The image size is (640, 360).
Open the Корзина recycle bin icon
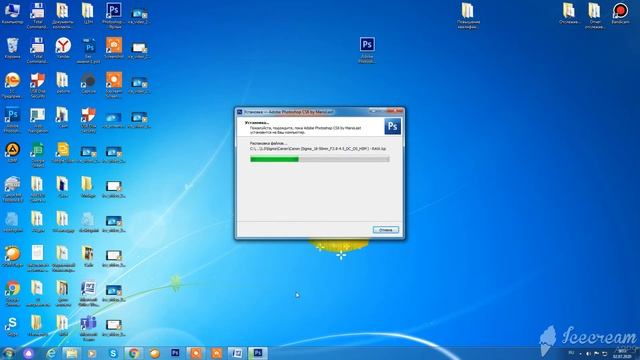pyautogui.click(x=12, y=48)
